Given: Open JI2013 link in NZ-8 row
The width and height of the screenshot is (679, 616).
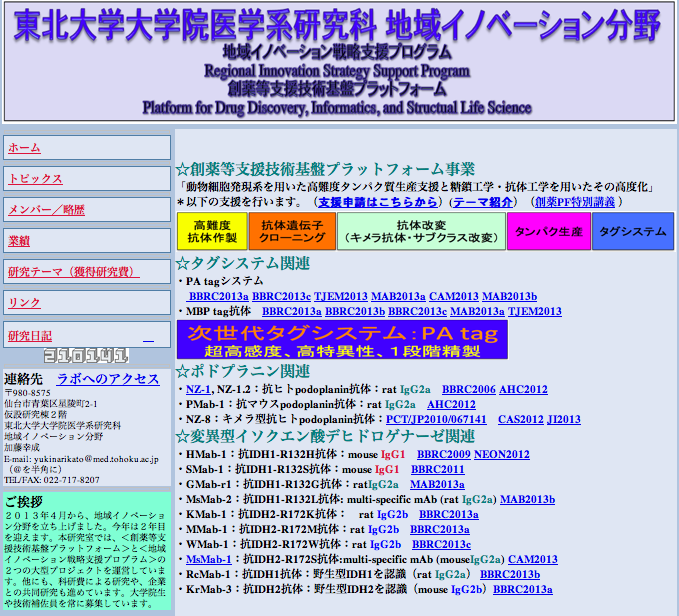Looking at the screenshot, I should 564,419.
